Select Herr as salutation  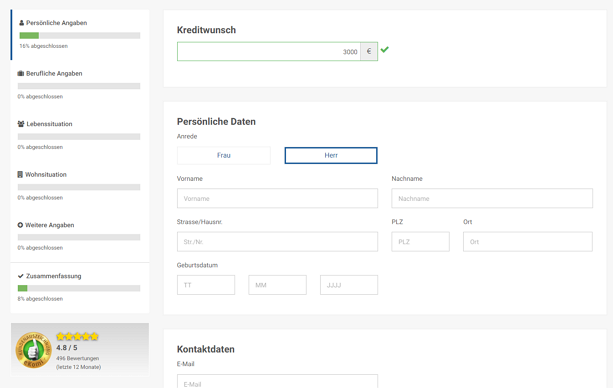click(331, 155)
